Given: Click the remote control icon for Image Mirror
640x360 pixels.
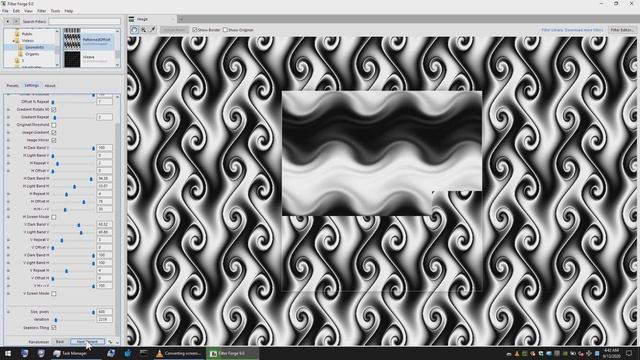Looking at the screenshot, I should coord(8,140).
